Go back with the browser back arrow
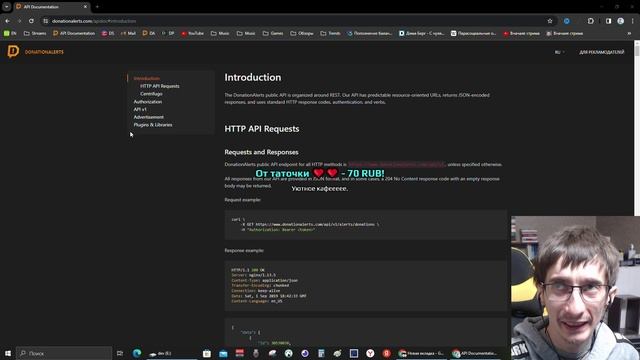 7,21
